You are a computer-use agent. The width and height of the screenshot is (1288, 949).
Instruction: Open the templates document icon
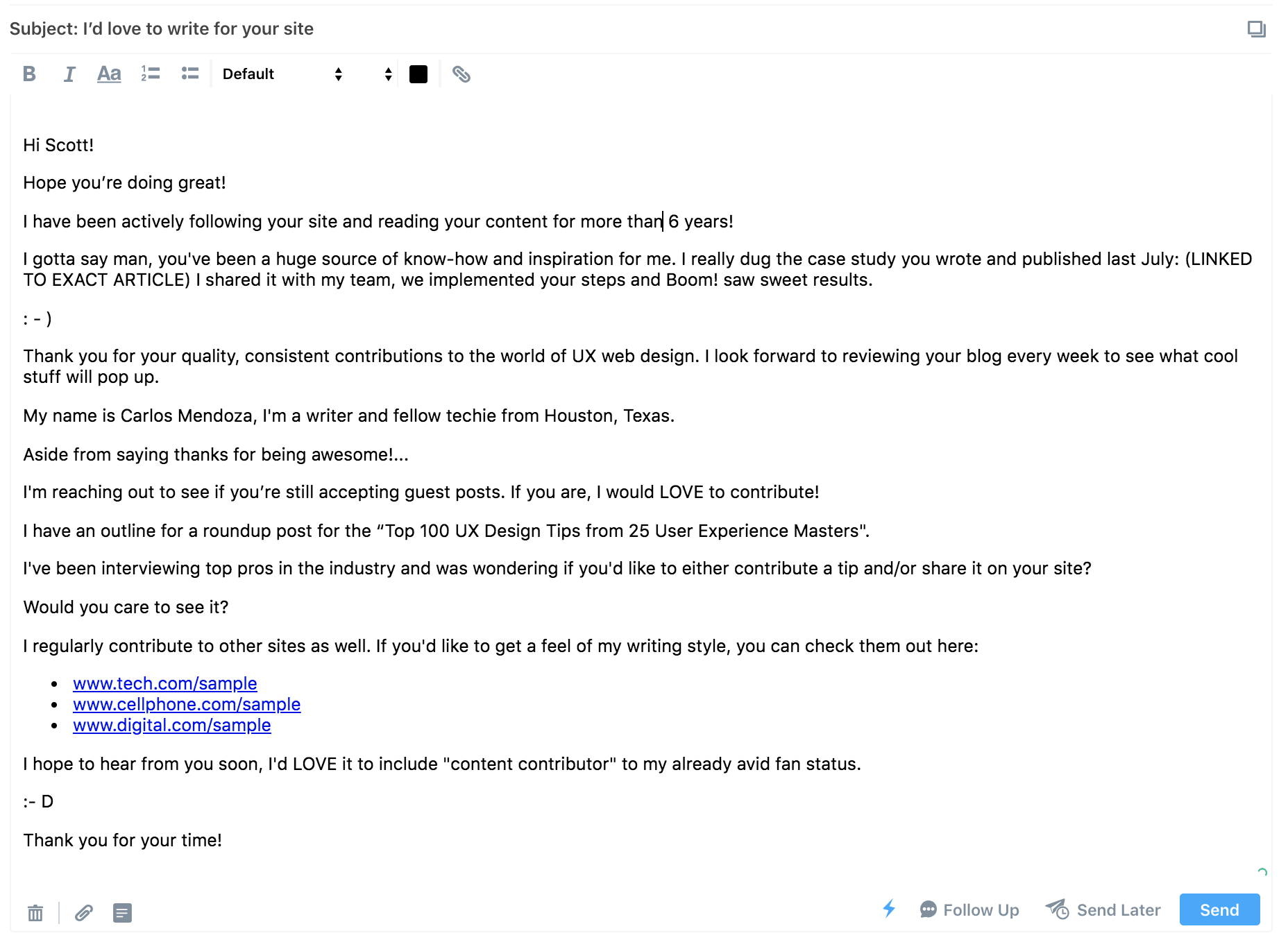[x=122, y=913]
